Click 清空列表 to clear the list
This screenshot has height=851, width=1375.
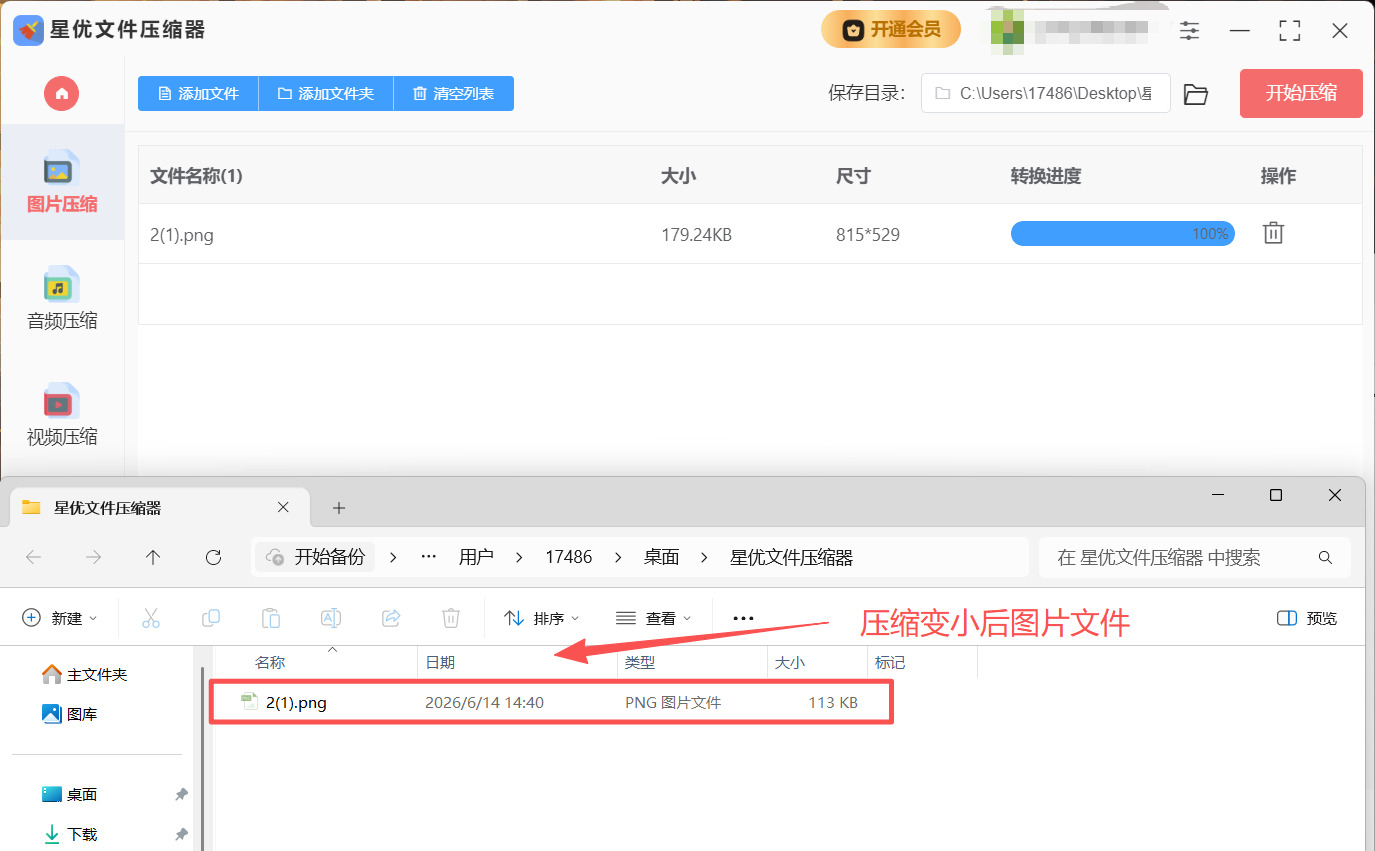tap(454, 93)
